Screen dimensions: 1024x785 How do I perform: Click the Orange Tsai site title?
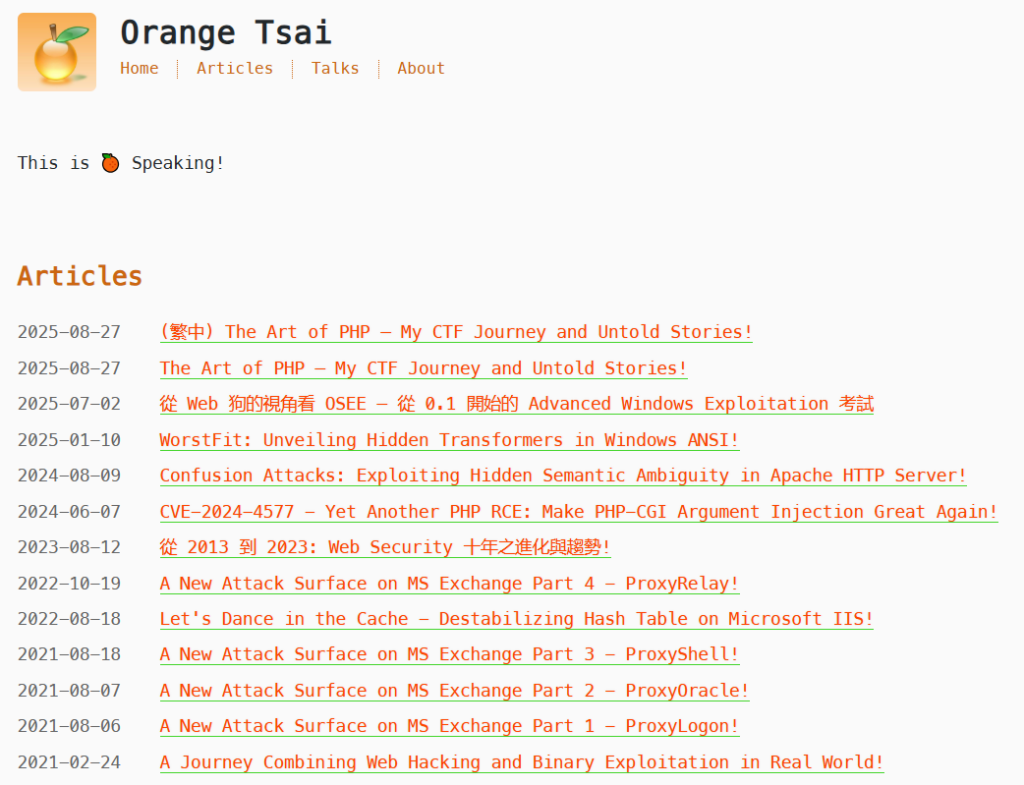225,32
